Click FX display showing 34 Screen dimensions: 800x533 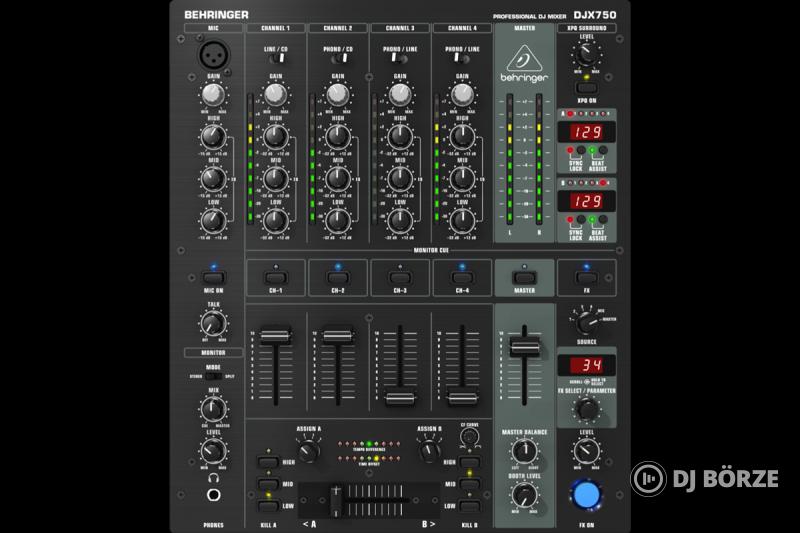(586, 365)
